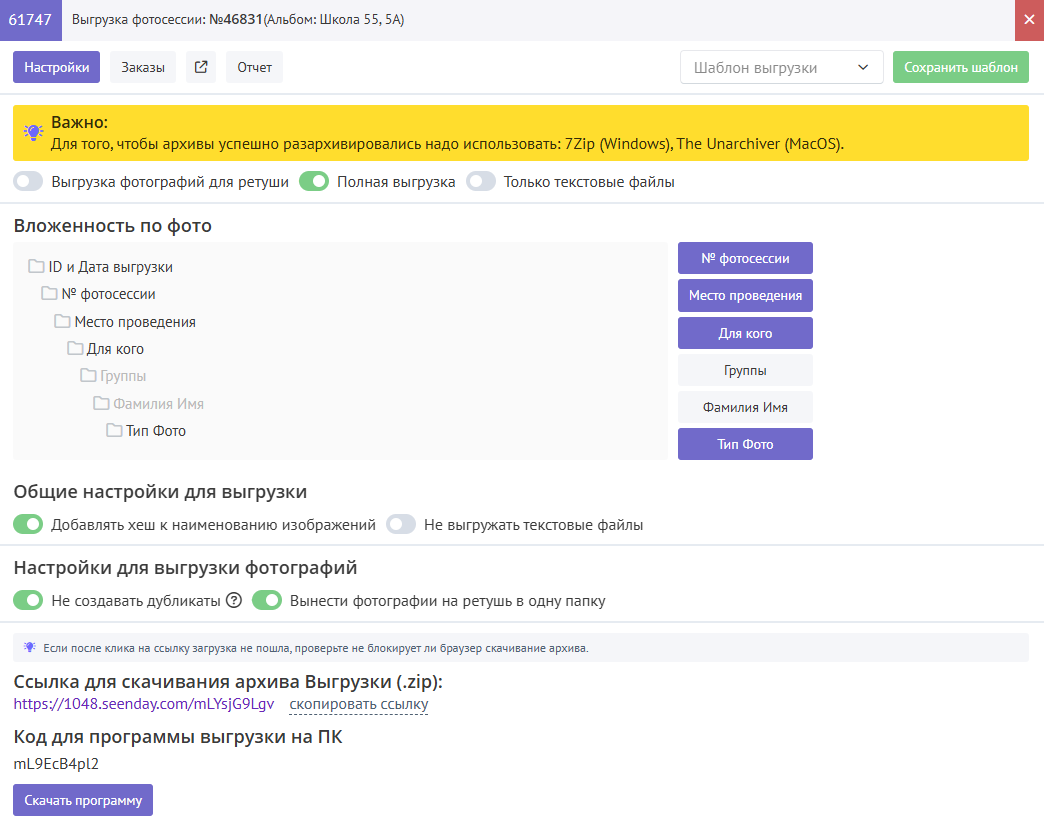Toggle Не создавать дубликаты switch

(29, 601)
